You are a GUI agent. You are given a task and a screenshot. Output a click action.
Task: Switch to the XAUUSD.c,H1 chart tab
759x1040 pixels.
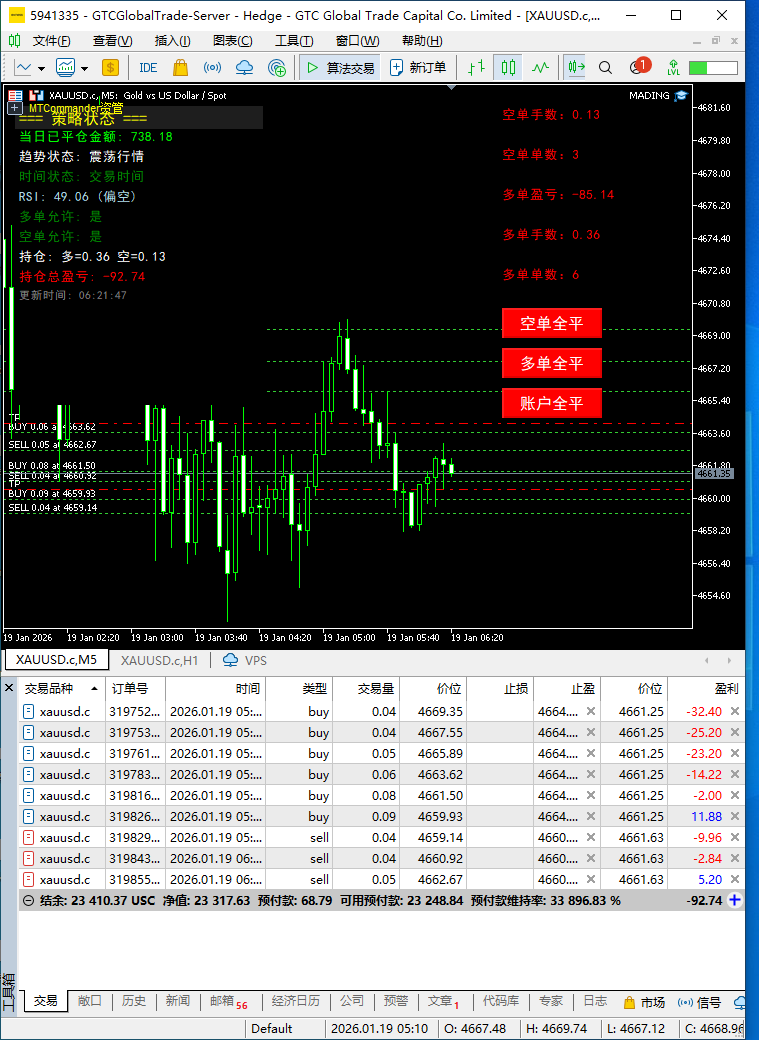(x=159, y=660)
